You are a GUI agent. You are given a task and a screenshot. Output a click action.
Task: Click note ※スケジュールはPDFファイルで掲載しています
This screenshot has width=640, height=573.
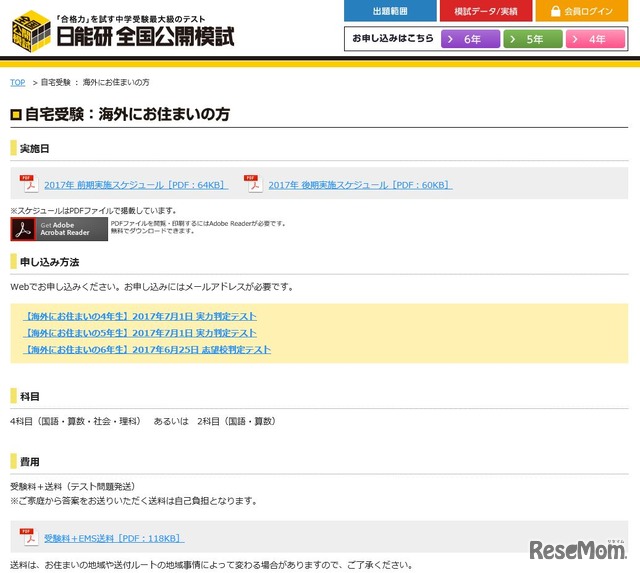coord(94,211)
